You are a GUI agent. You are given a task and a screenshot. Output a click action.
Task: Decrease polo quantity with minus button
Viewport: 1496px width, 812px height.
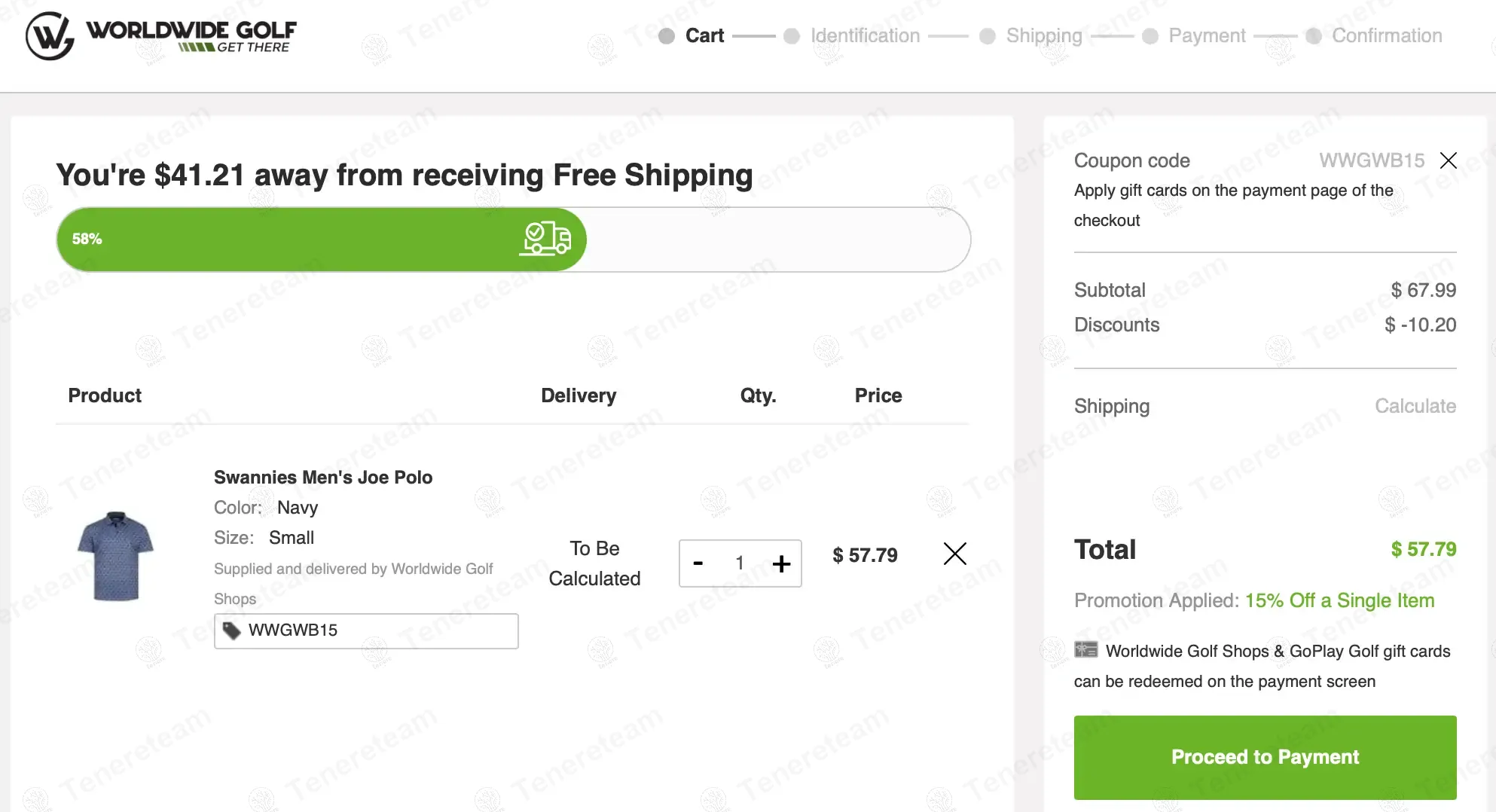pos(698,563)
